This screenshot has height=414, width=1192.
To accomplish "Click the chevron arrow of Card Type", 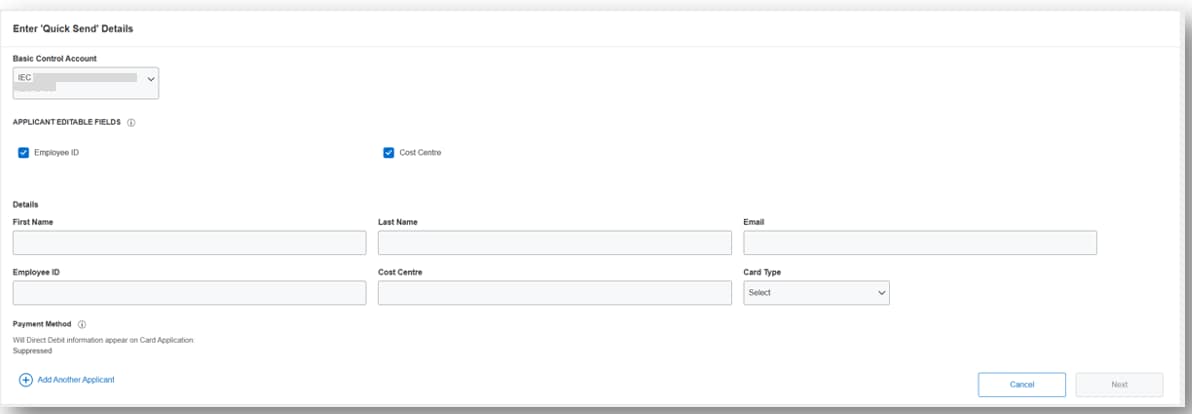I will 881,293.
